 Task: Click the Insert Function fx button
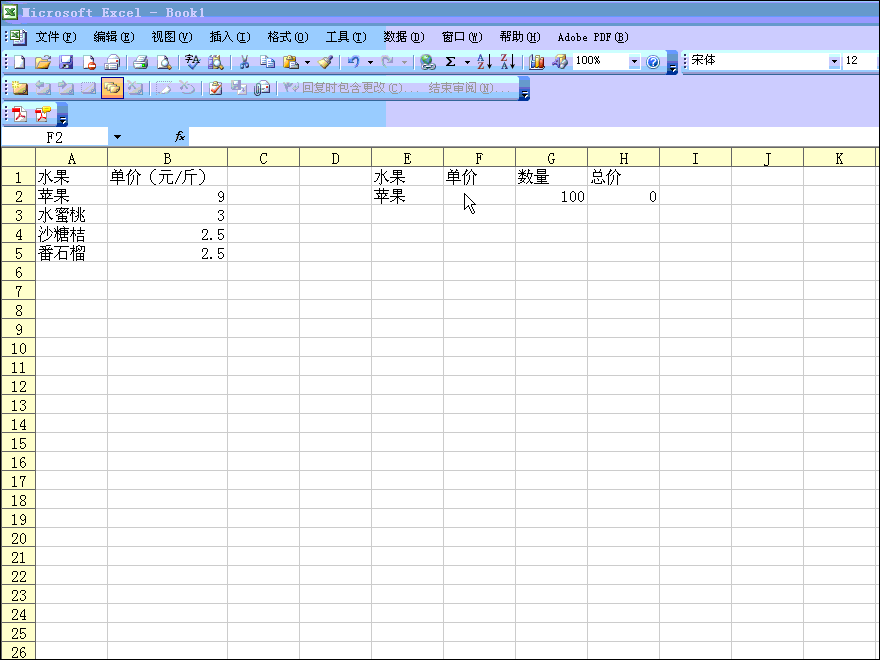pos(180,136)
